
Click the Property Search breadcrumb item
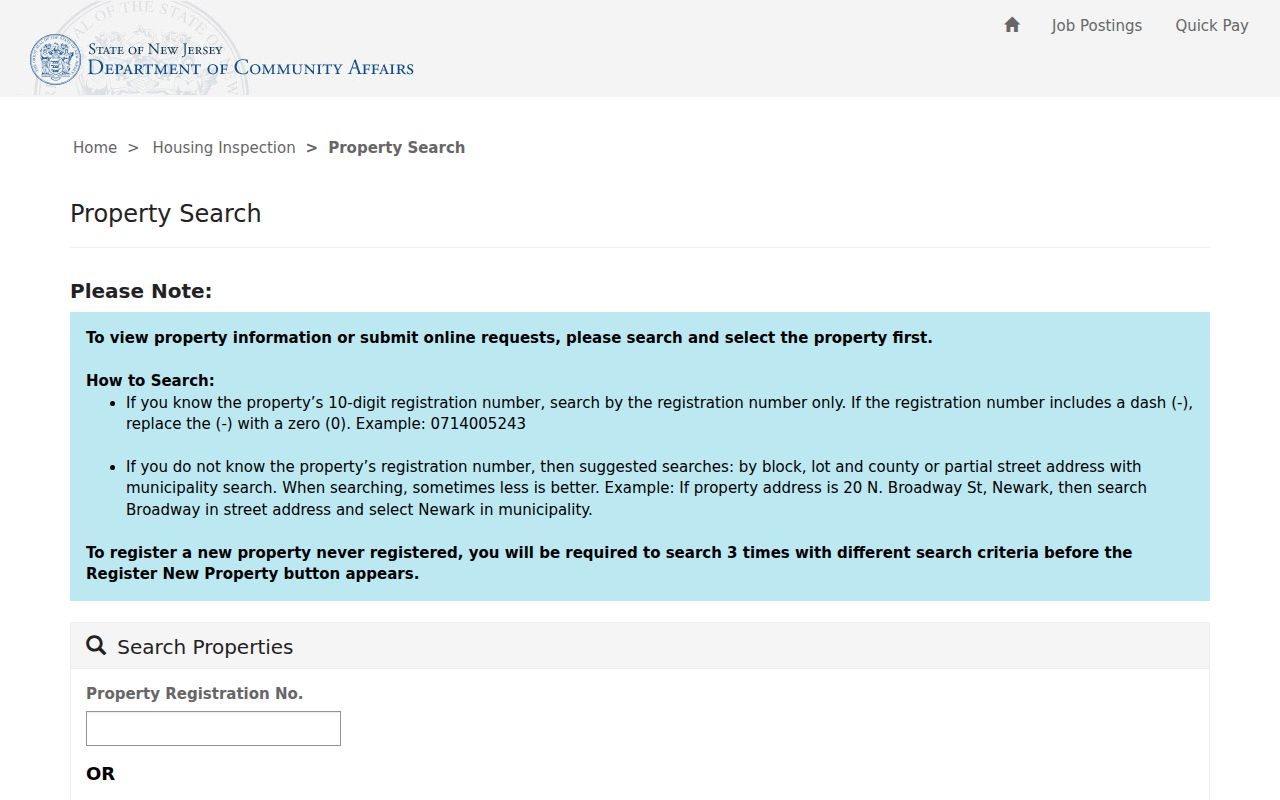(397, 148)
